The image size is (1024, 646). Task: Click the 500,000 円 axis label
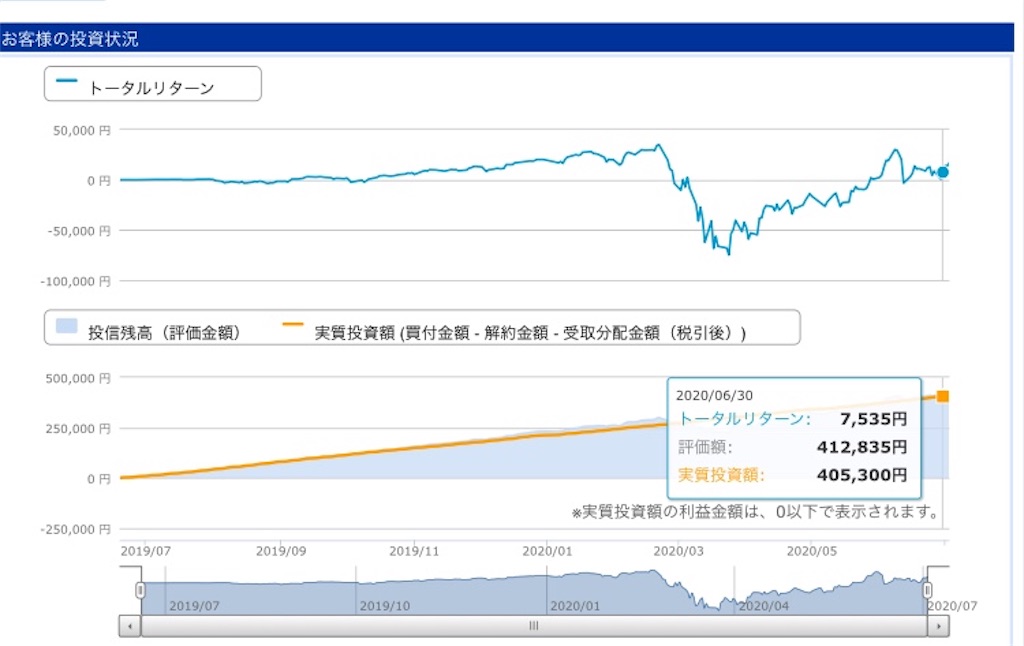coord(78,378)
